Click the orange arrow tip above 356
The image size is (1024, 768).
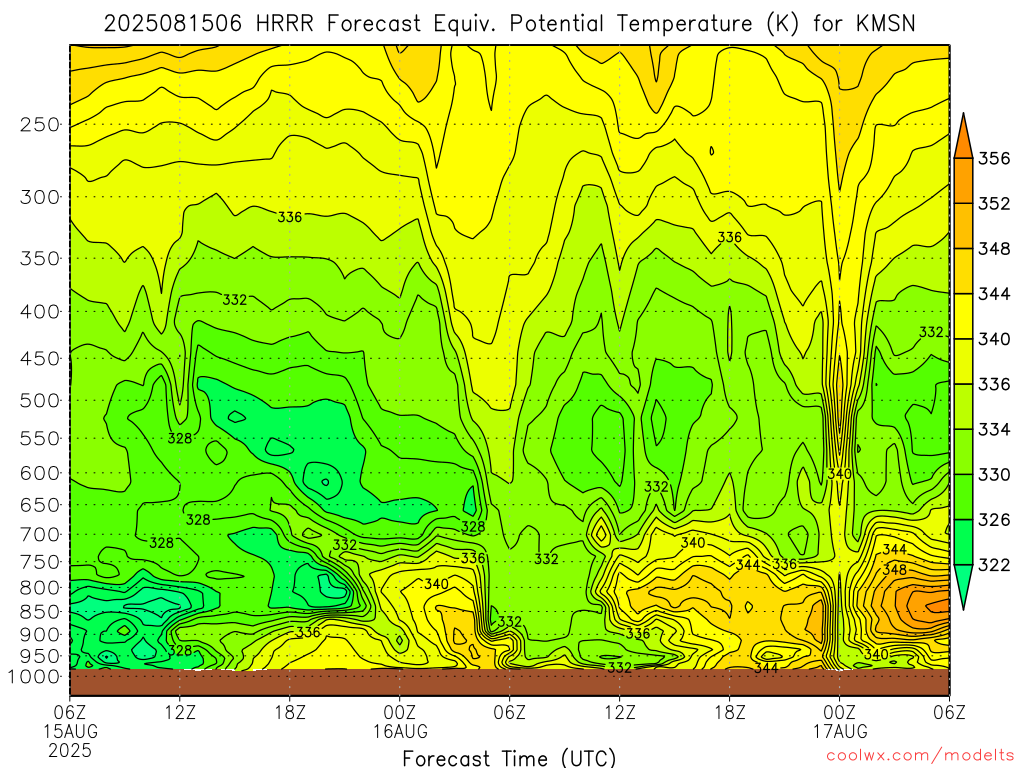963,135
